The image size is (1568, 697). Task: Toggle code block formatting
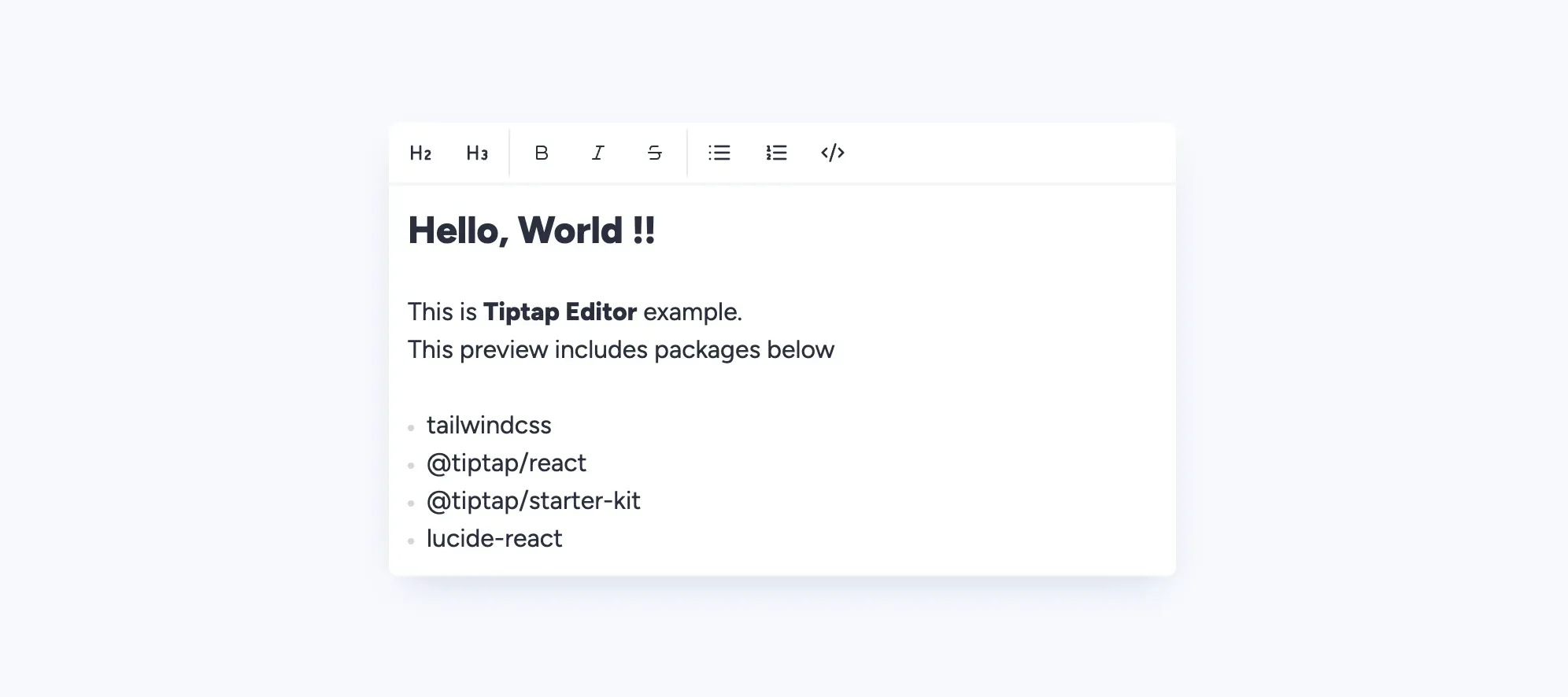833,153
